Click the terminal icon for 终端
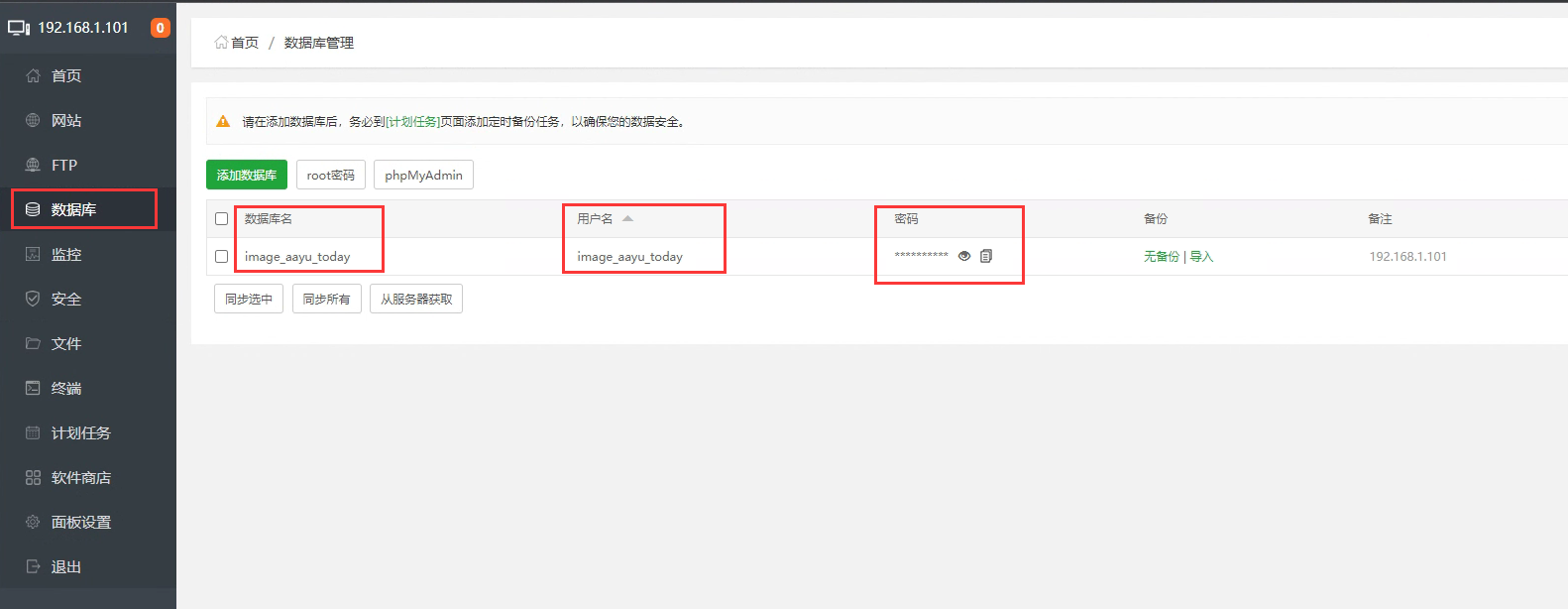 point(33,388)
